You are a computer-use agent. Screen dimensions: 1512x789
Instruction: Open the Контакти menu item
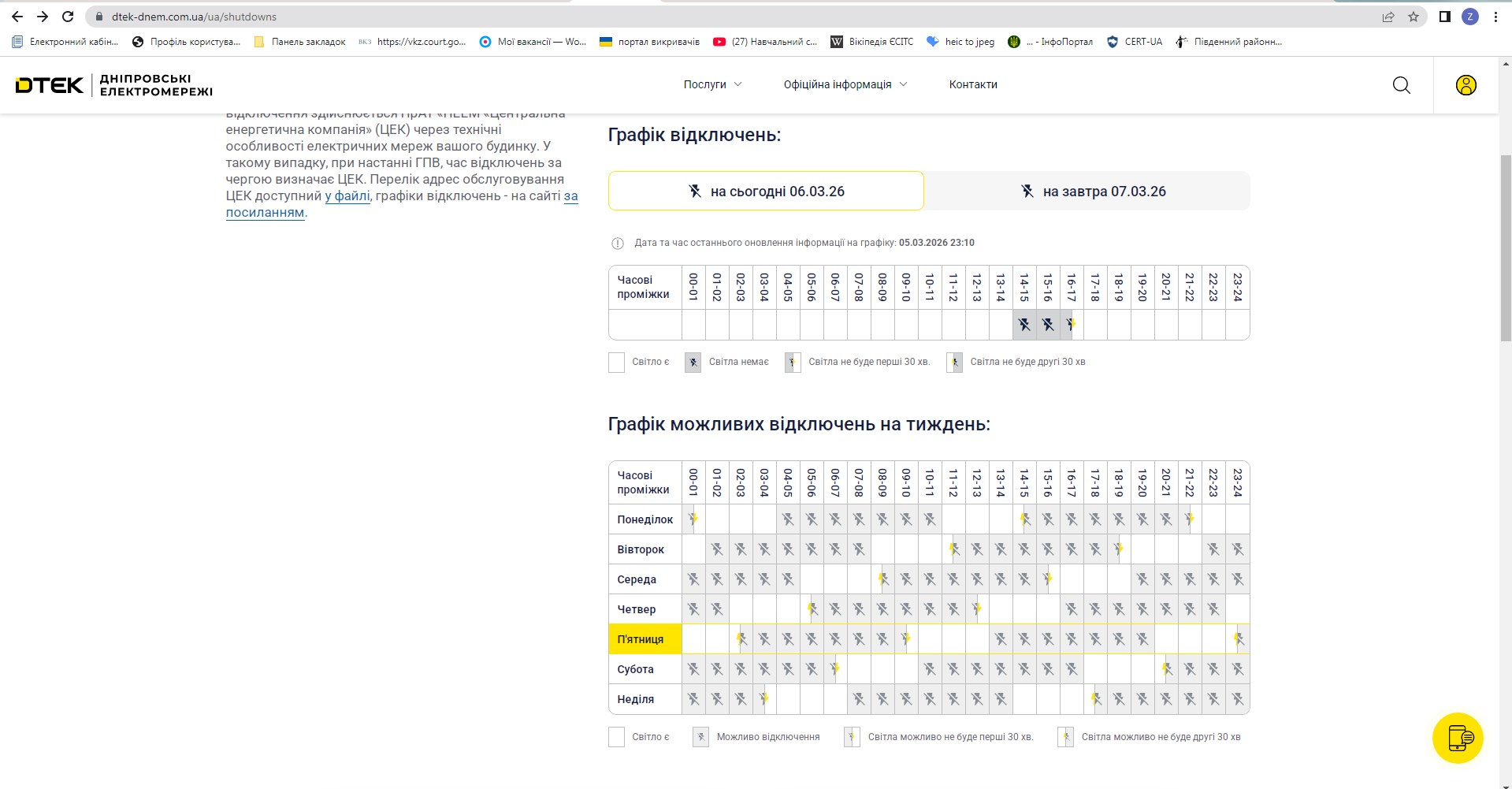(x=973, y=84)
